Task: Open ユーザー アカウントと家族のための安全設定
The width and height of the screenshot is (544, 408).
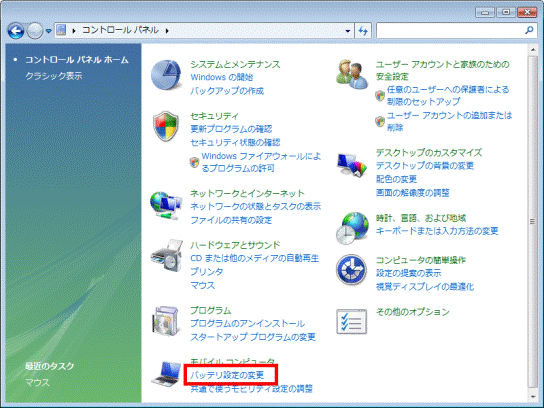Action: coord(443,70)
